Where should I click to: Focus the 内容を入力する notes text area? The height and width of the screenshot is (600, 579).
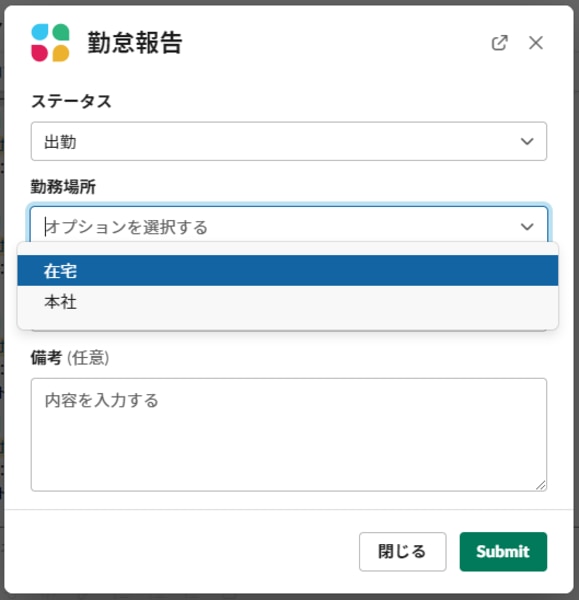pyautogui.click(x=289, y=435)
